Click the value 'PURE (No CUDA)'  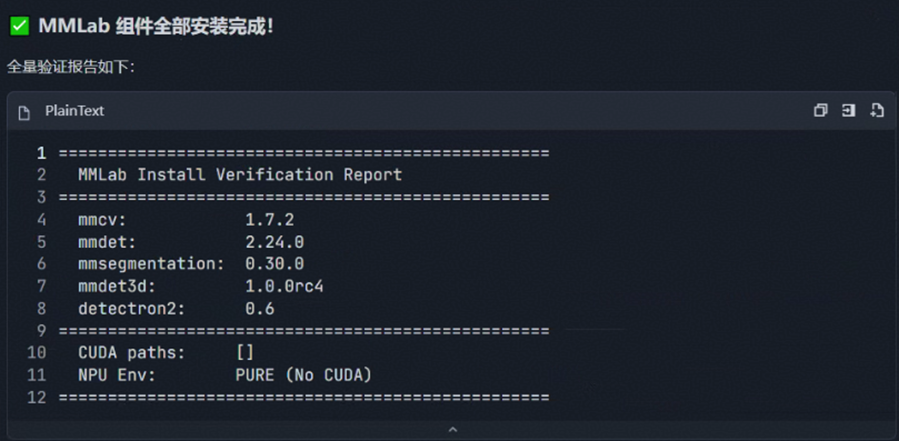(x=304, y=376)
